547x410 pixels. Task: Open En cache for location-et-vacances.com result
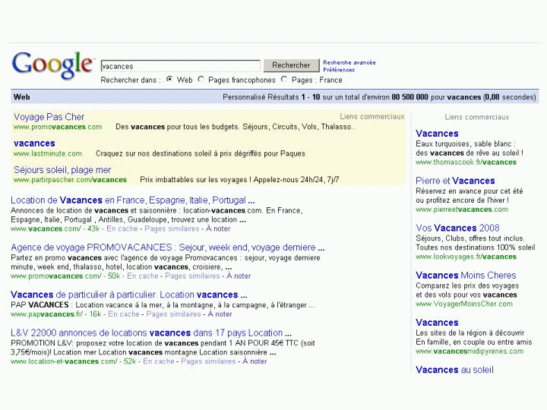click(158, 361)
